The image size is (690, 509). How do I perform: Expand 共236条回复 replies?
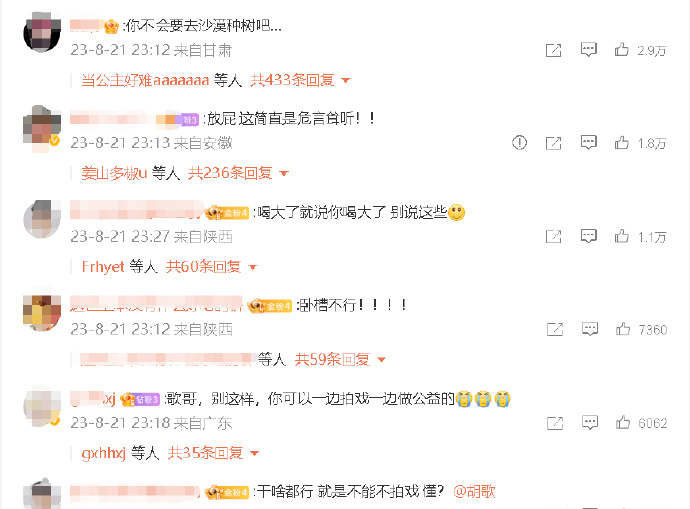pyautogui.click(x=238, y=173)
